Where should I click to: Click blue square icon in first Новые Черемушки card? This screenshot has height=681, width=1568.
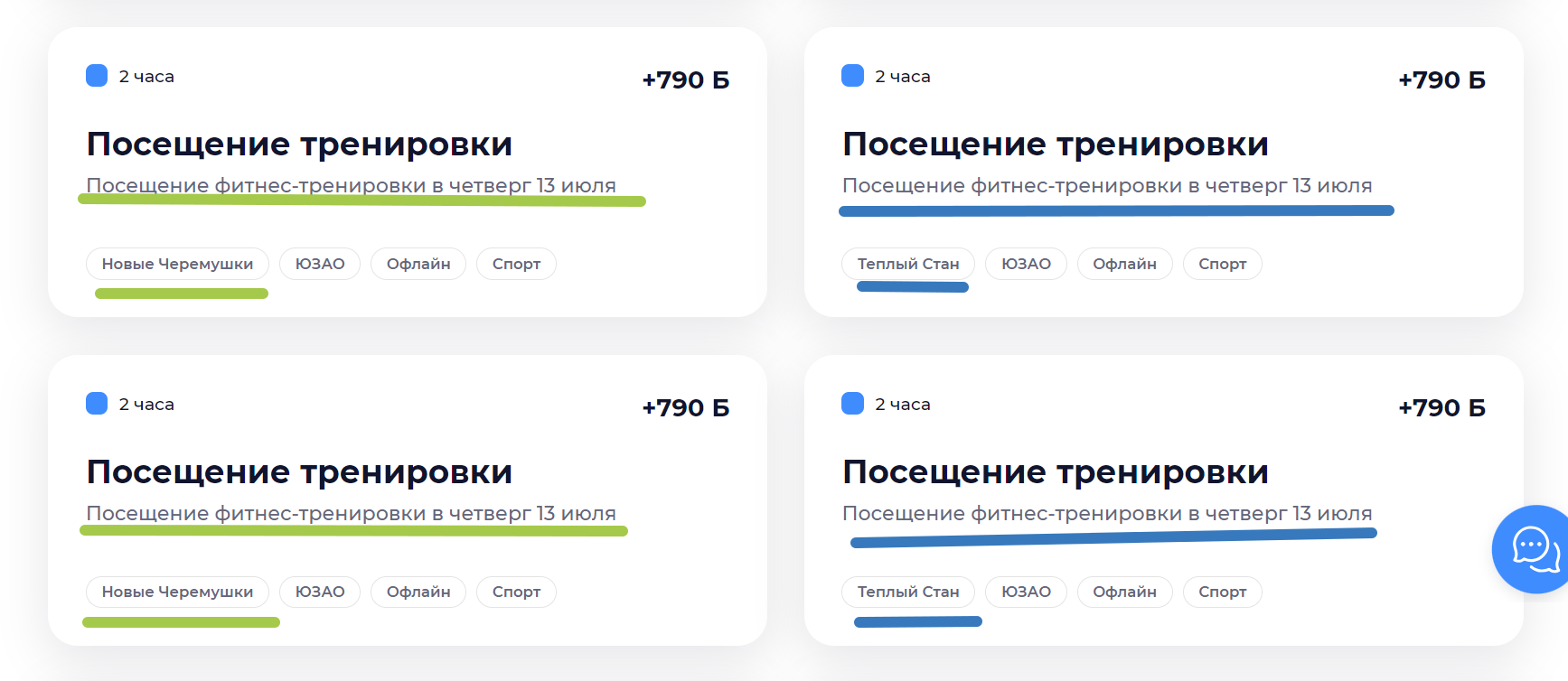tap(97, 76)
